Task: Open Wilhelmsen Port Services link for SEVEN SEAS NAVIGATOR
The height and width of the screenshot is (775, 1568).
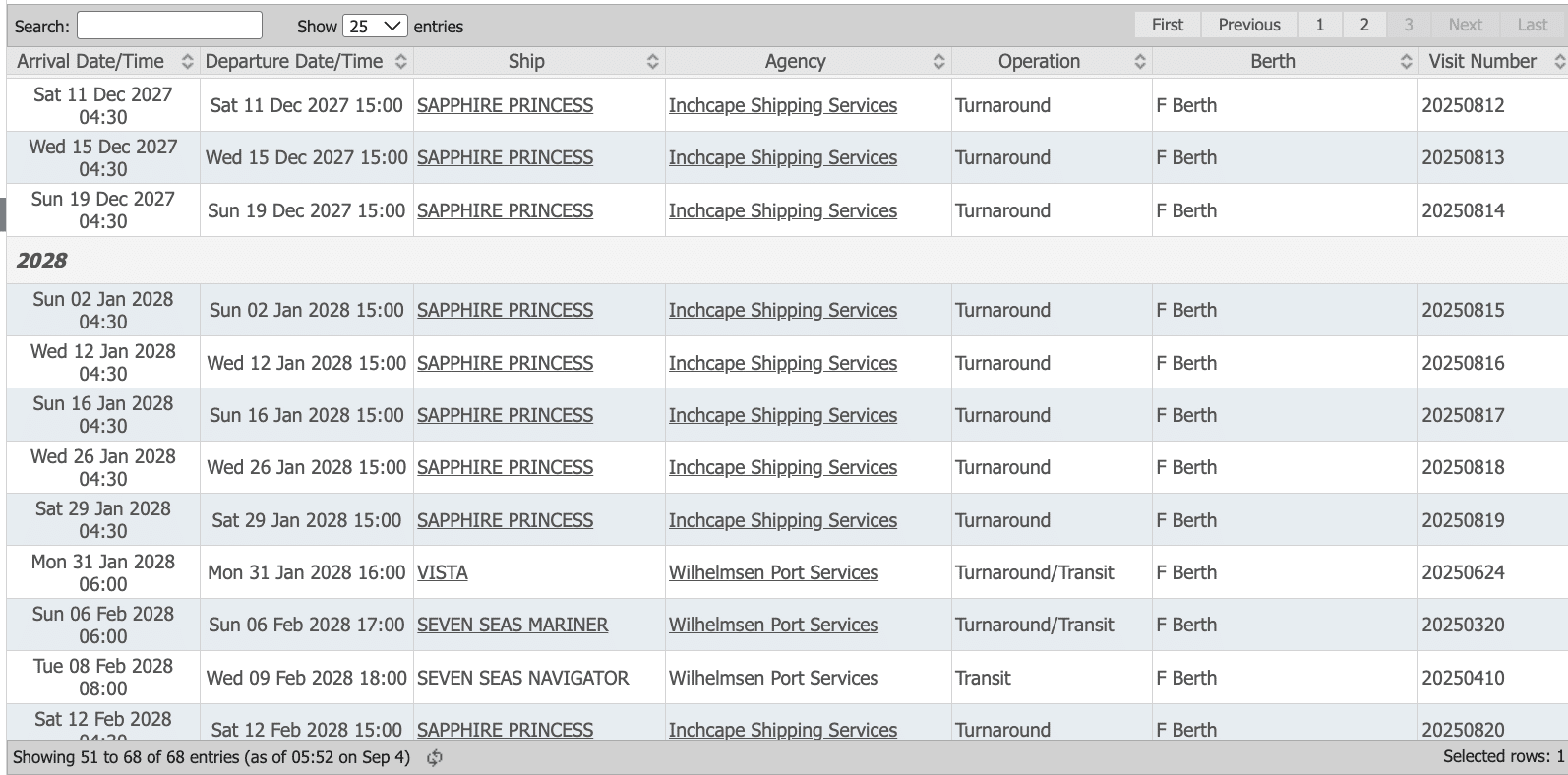Action: point(773,678)
